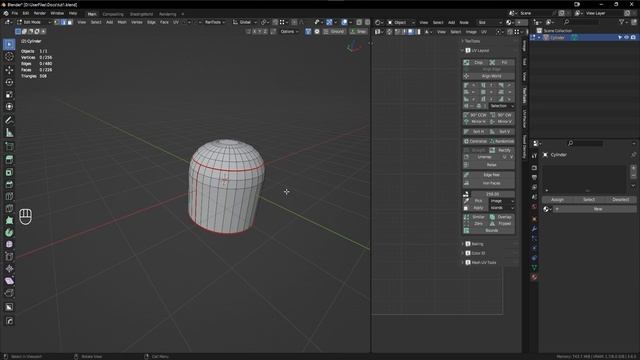Click the New material button
Viewport: 640px width, 360px height.
(595, 209)
